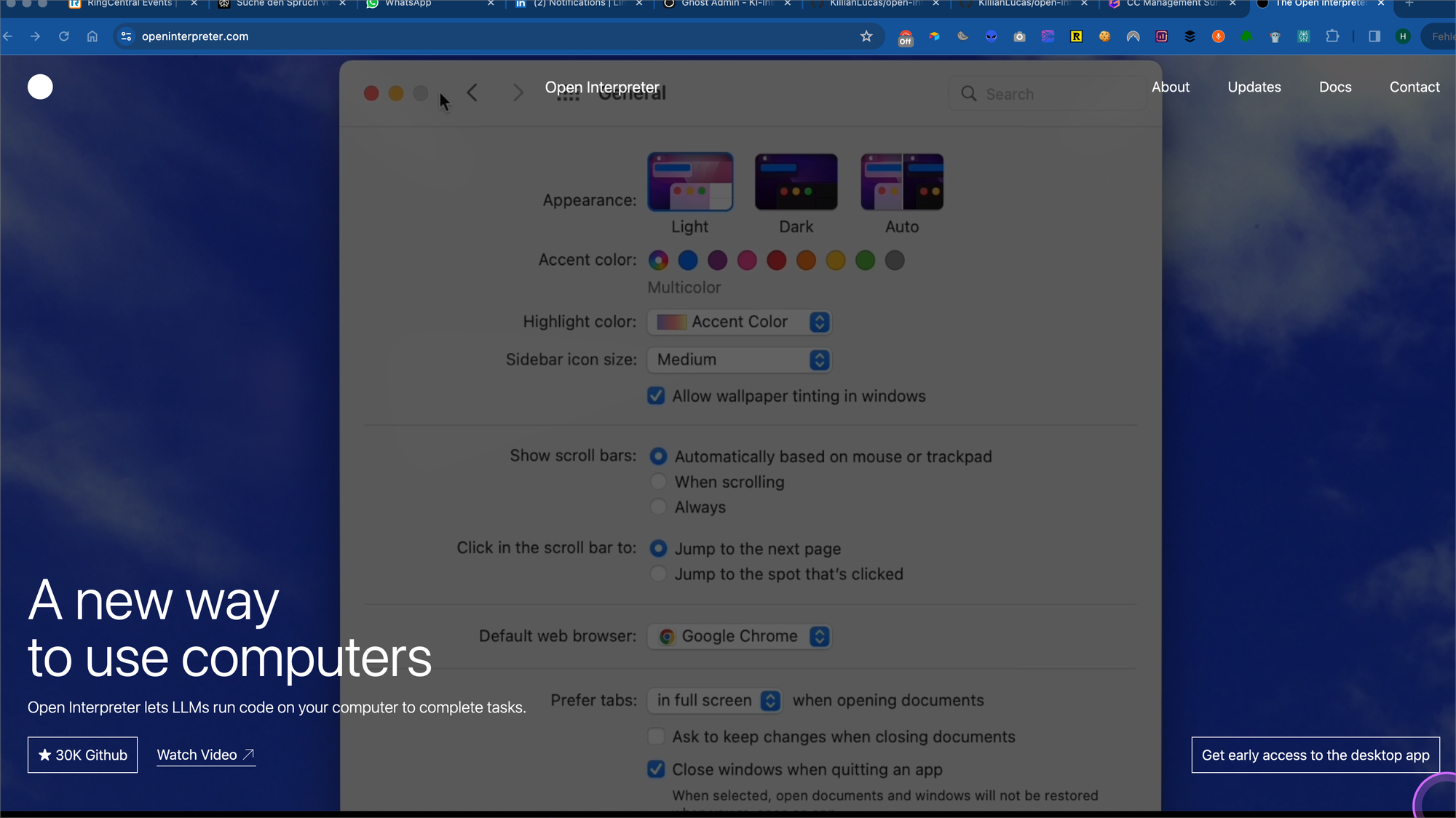Viewport: 1456px width, 818px height.
Task: Switch to the Suche den Spruch tab
Action: point(281,4)
